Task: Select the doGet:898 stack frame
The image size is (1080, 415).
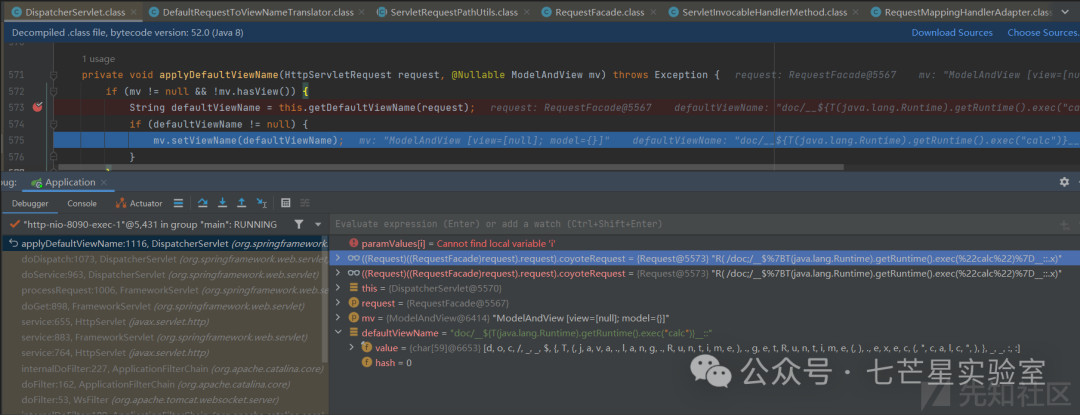Action: 164,306
